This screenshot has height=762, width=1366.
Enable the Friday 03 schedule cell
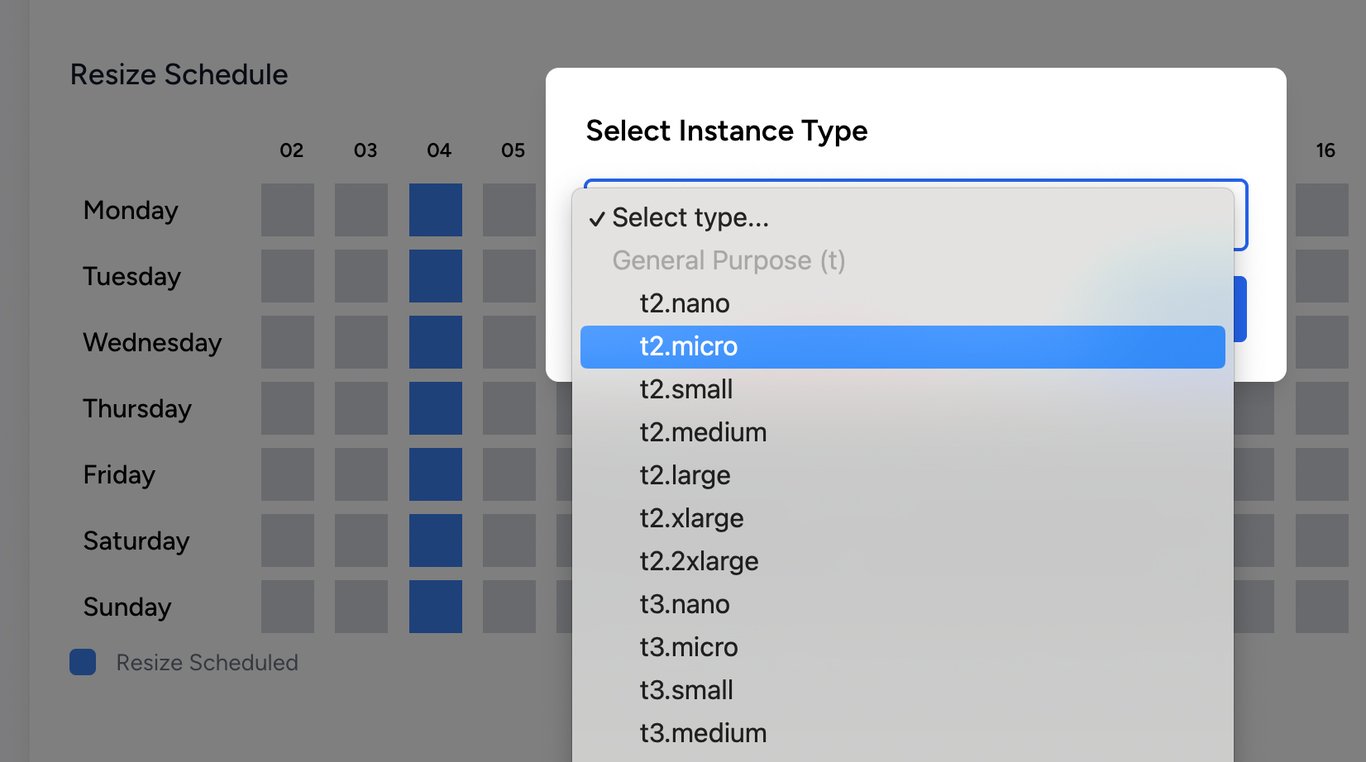(x=361, y=474)
